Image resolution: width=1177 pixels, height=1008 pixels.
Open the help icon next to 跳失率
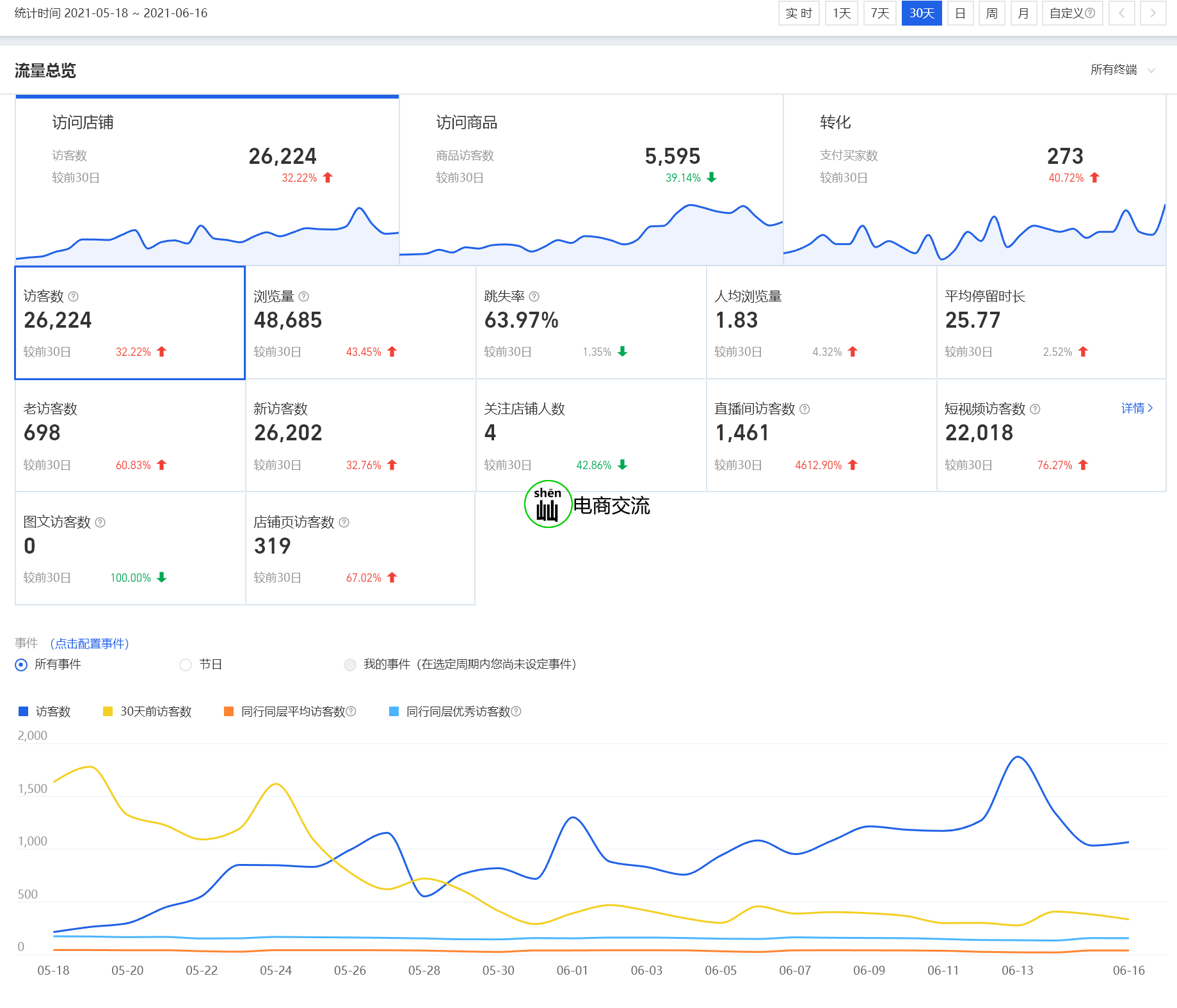[534, 296]
